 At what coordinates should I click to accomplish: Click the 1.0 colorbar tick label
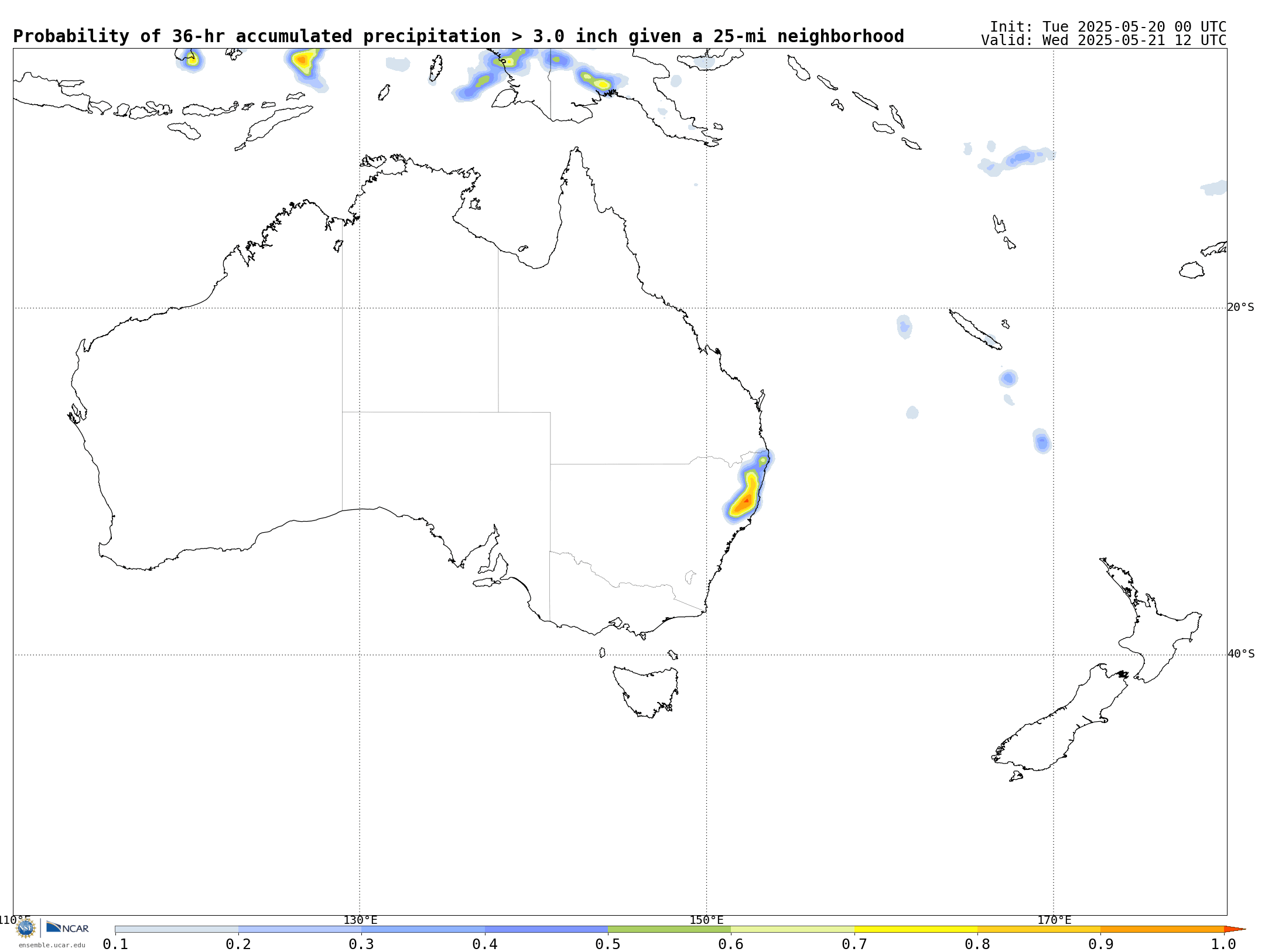(1223, 944)
